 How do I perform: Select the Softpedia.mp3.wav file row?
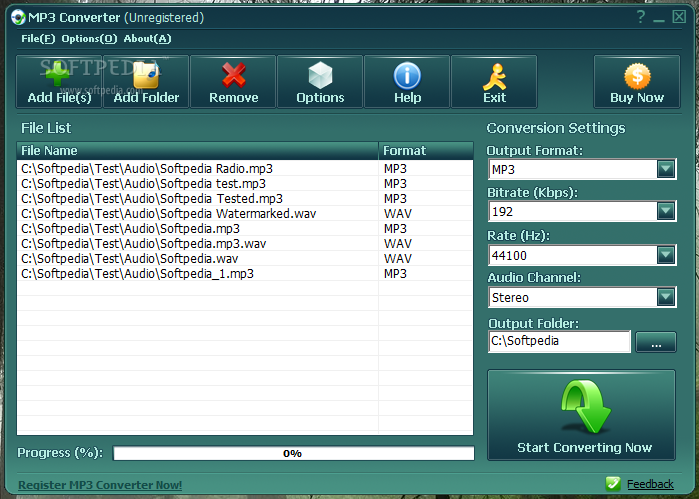pos(245,243)
